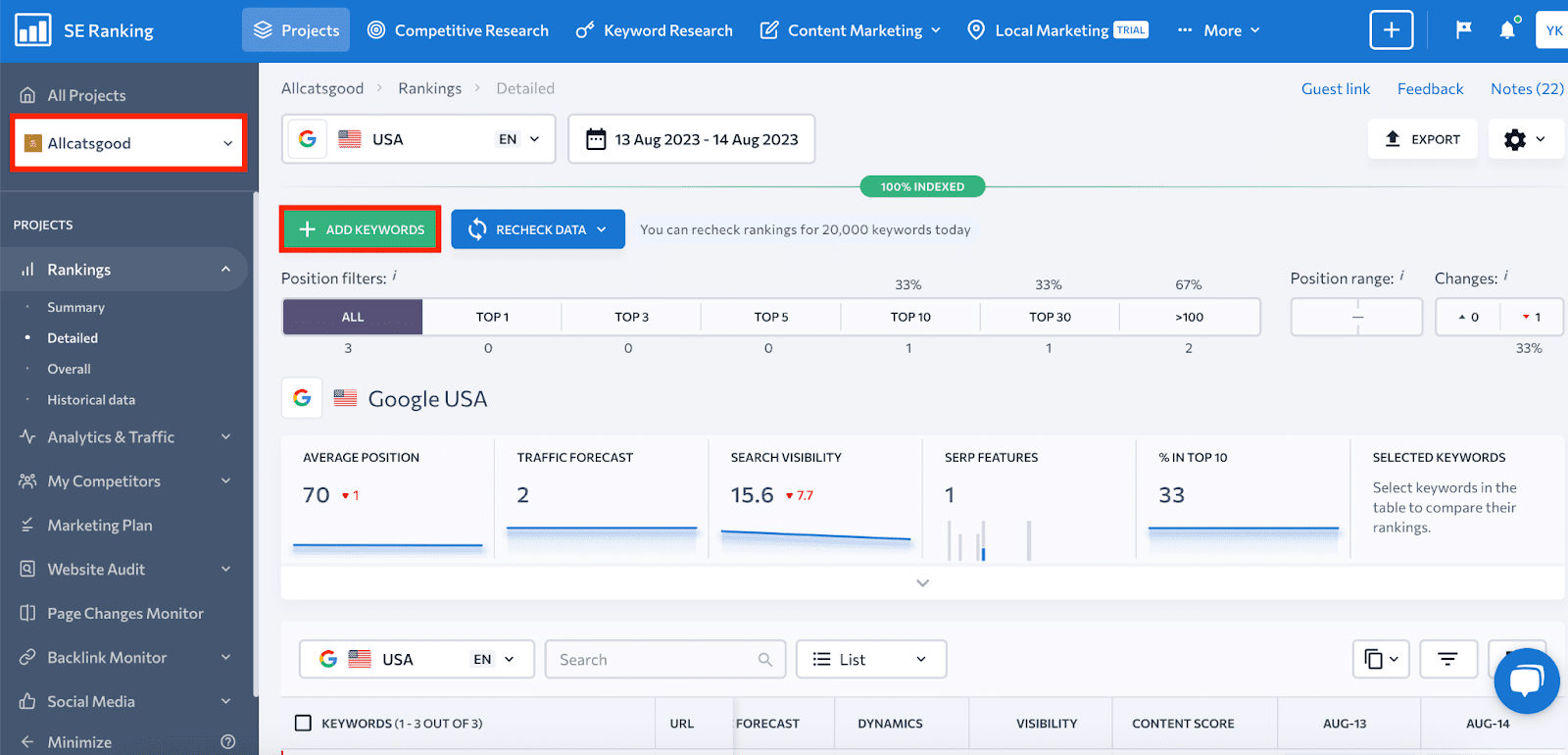Open the YK user avatar
The height and width of the screenshot is (755, 1568).
[x=1553, y=30]
